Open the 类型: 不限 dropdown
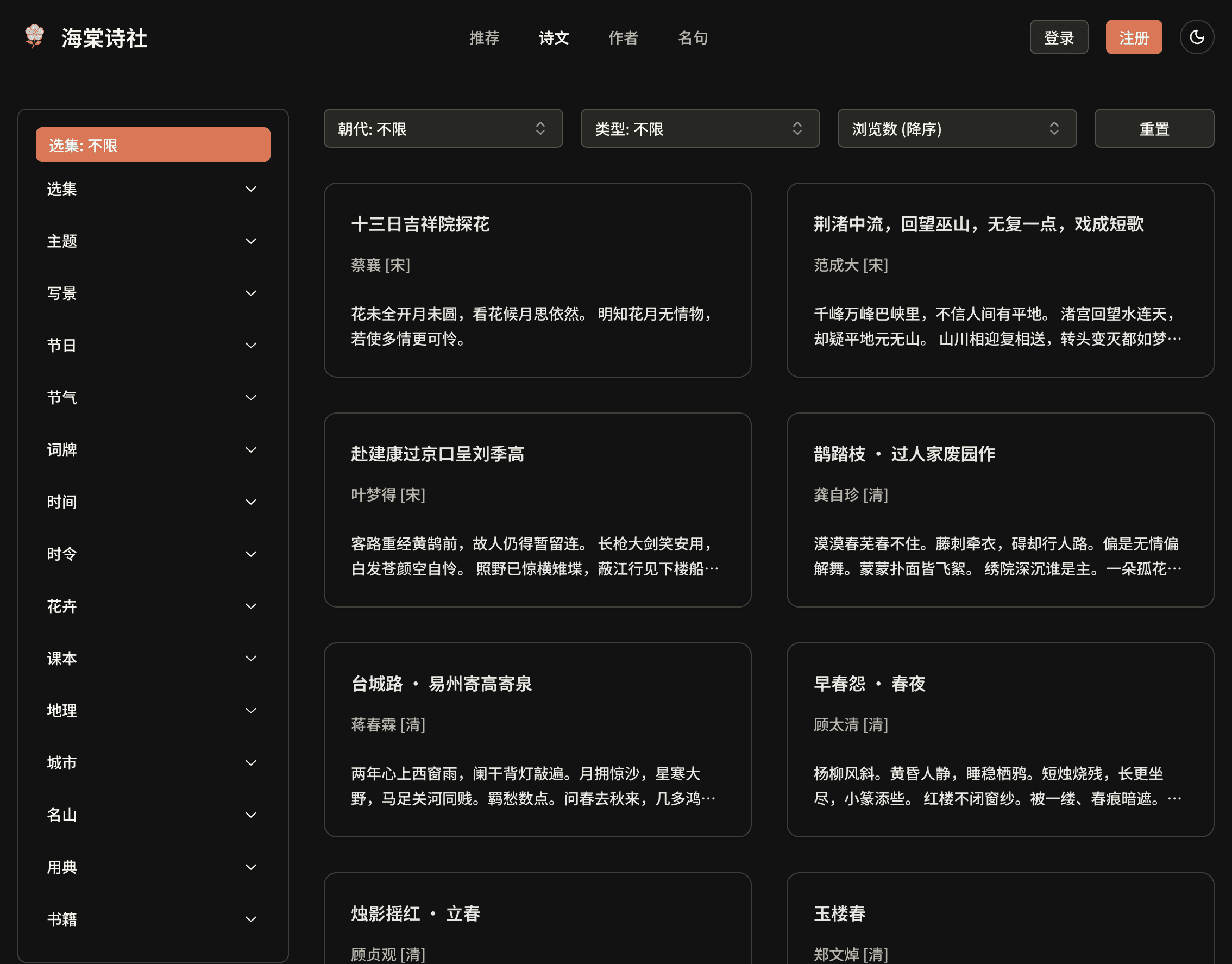 [x=700, y=129]
